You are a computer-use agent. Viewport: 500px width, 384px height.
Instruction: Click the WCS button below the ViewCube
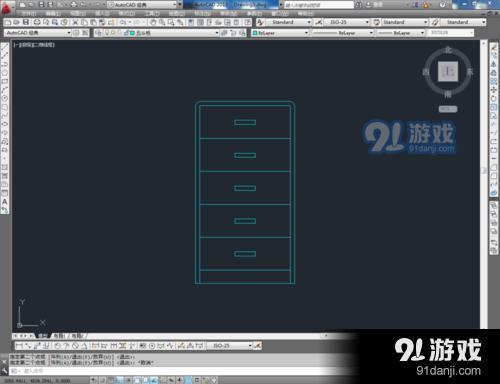pyautogui.click(x=448, y=109)
